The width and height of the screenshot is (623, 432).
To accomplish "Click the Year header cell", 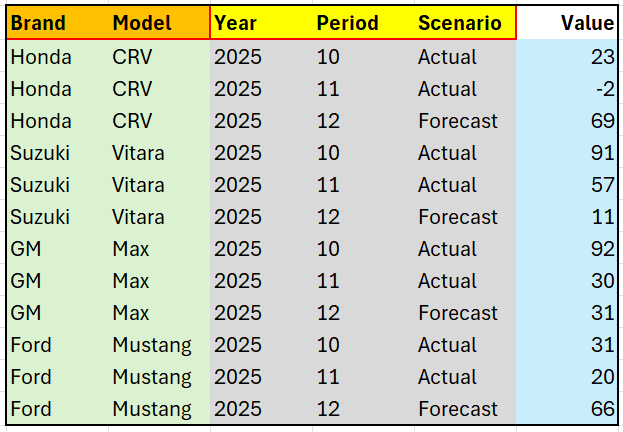I will pyautogui.click(x=236, y=23).
